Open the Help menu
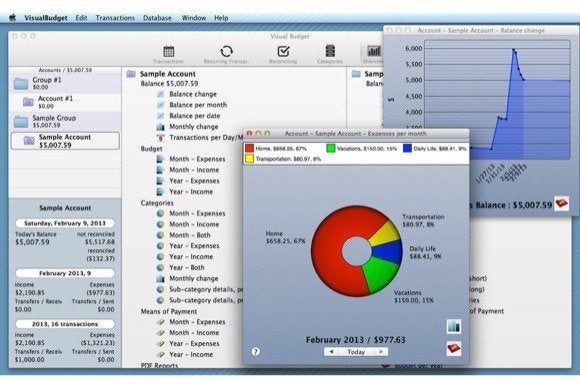The width and height of the screenshot is (580, 388). click(221, 18)
